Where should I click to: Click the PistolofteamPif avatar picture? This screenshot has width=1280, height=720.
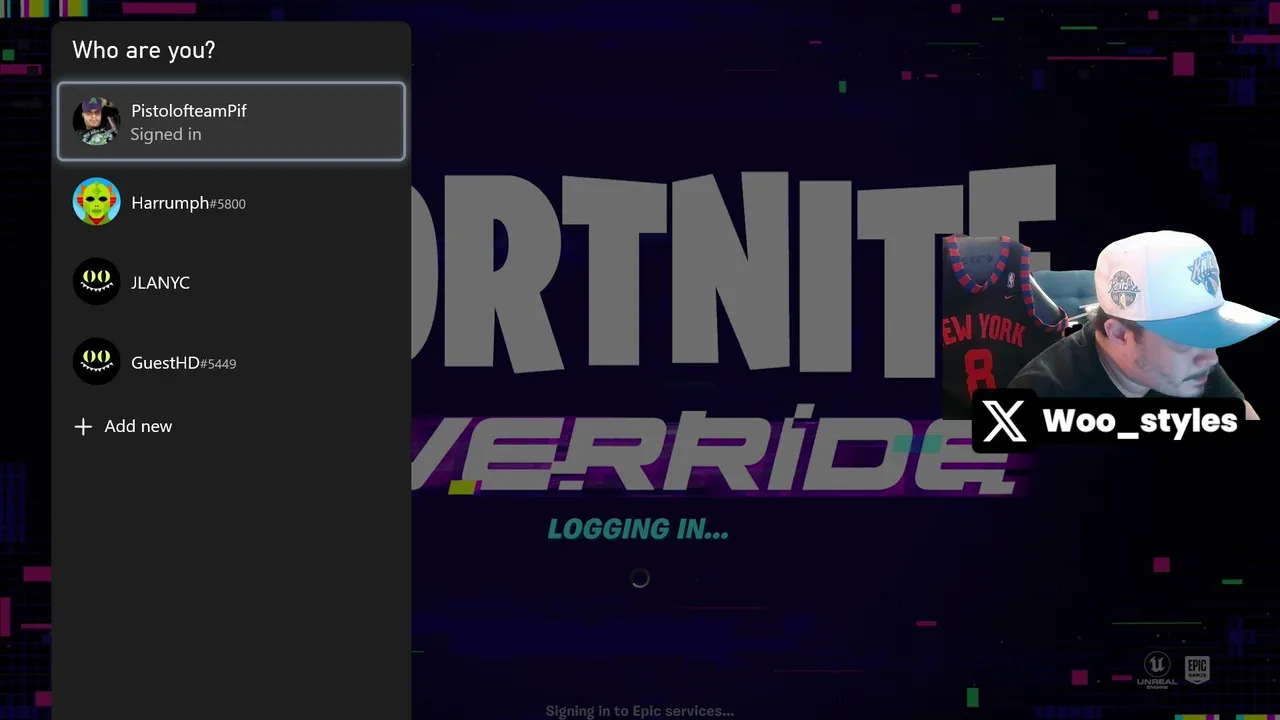96,121
